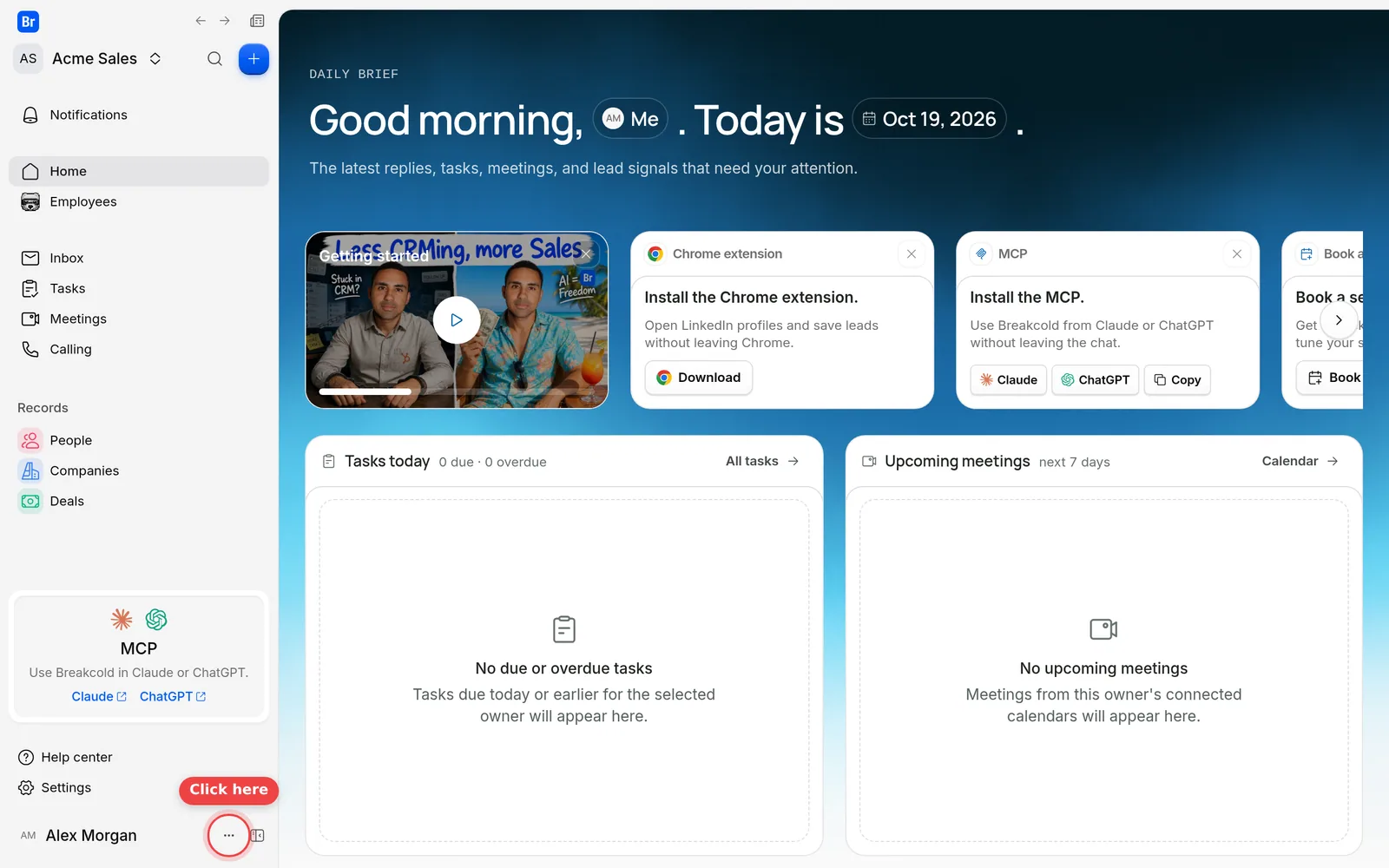Copy the MCP link

click(1177, 379)
